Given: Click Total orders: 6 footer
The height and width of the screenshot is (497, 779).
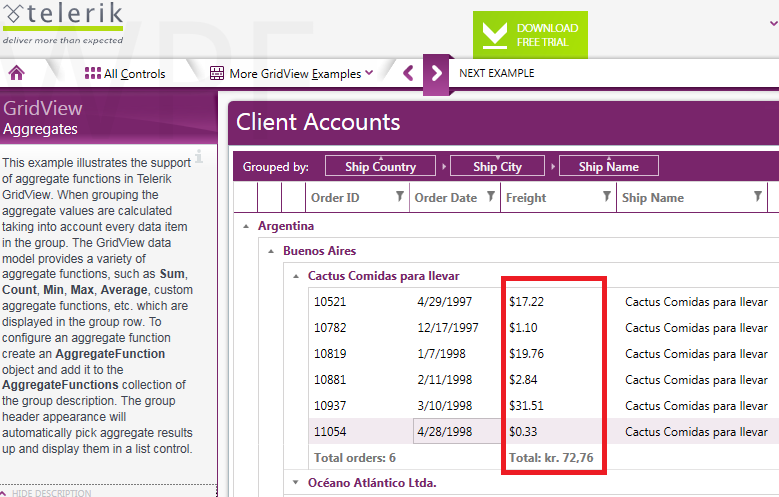Looking at the screenshot, I should 355,458.
